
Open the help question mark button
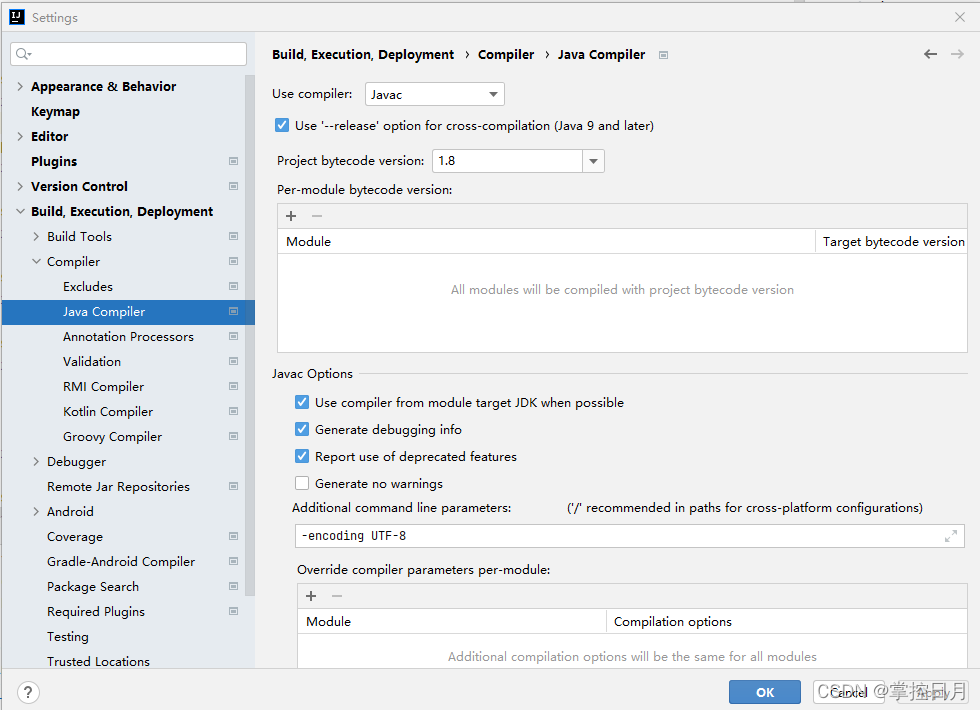(28, 692)
